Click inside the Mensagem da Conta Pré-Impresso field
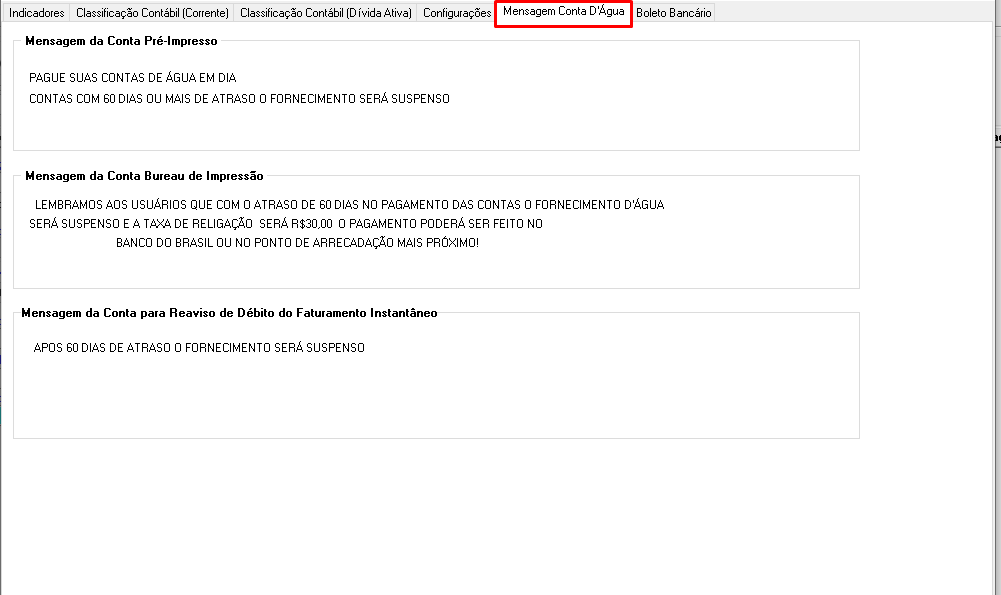The height and width of the screenshot is (595, 1001). (435, 125)
